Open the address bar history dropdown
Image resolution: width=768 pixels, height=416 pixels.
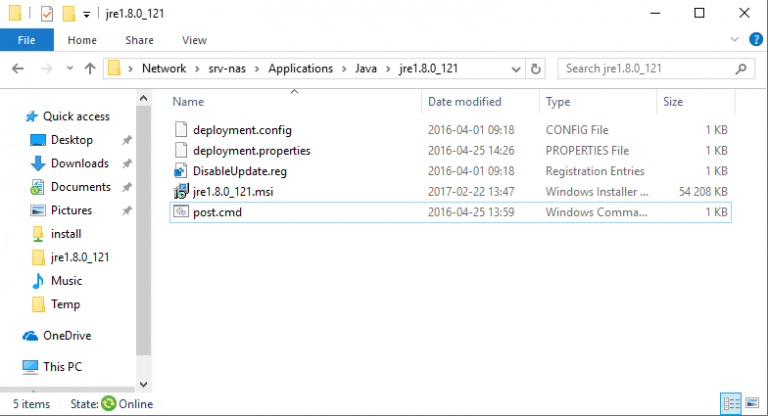coord(514,69)
